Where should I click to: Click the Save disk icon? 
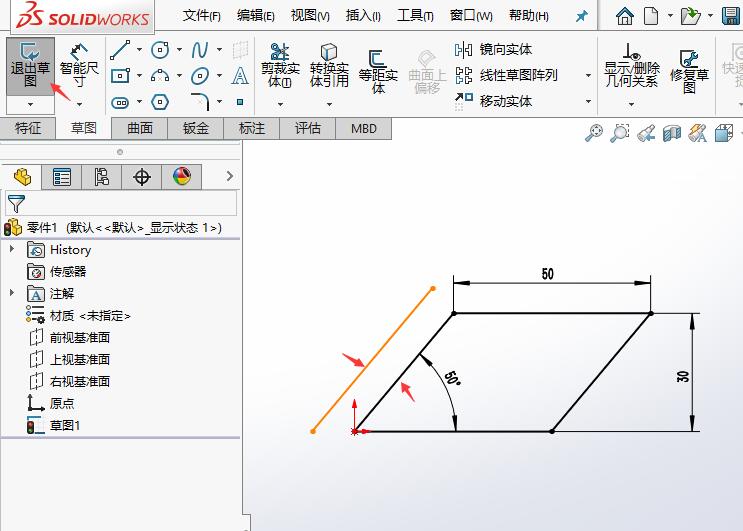point(732,16)
